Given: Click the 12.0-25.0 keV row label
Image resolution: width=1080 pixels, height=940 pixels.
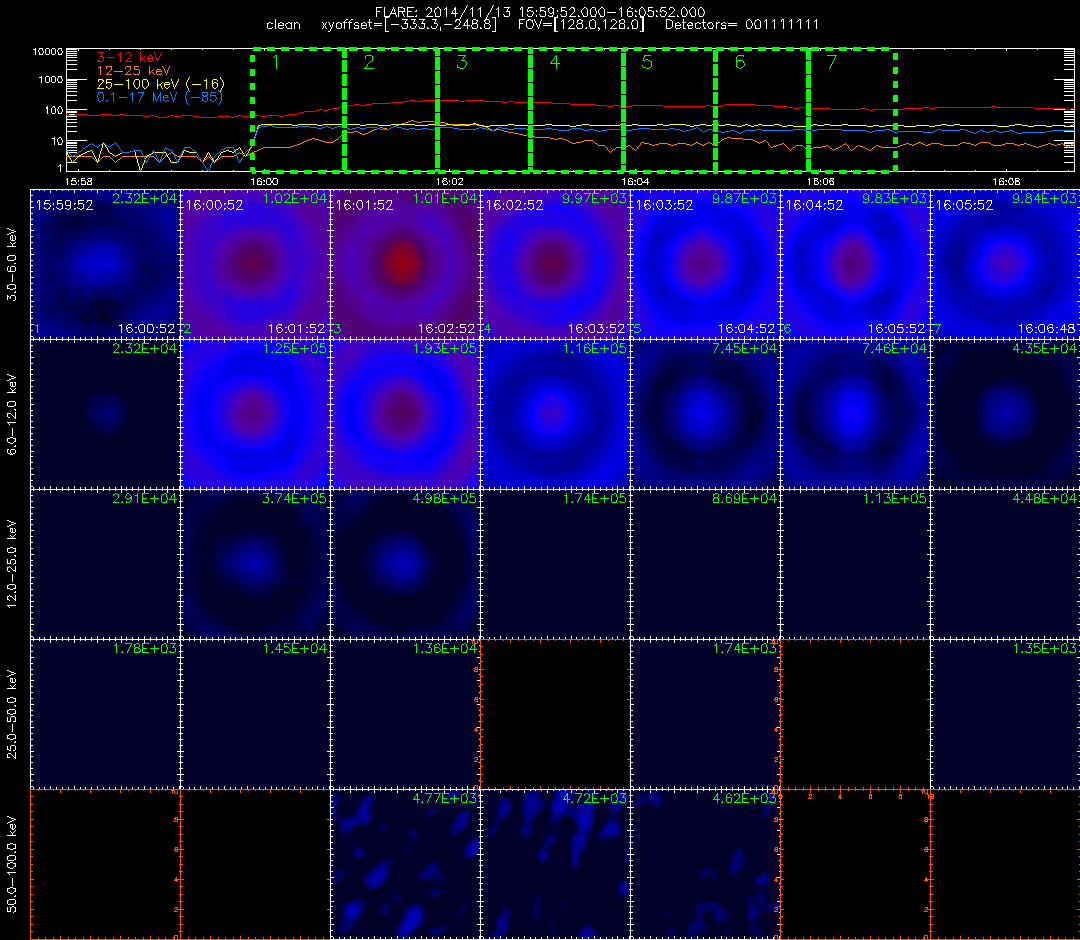Looking at the screenshot, I should pos(12,563).
